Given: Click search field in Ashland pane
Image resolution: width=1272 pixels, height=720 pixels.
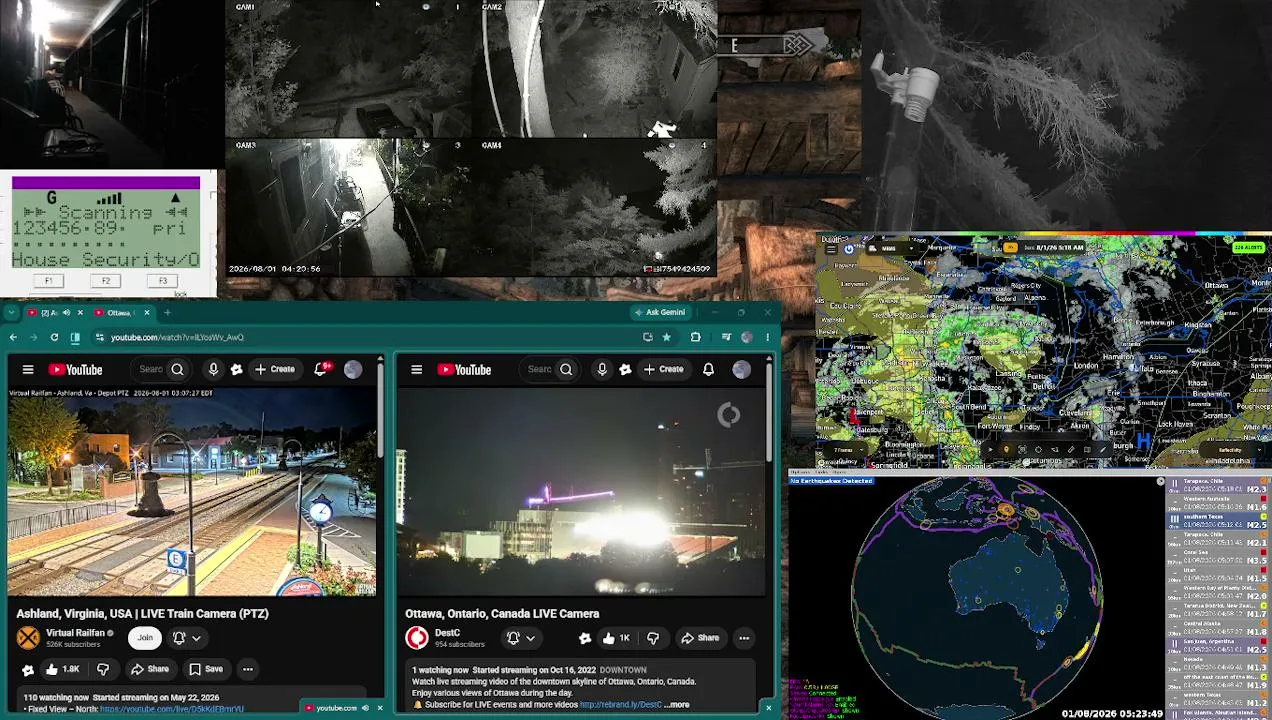Looking at the screenshot, I should 151,370.
